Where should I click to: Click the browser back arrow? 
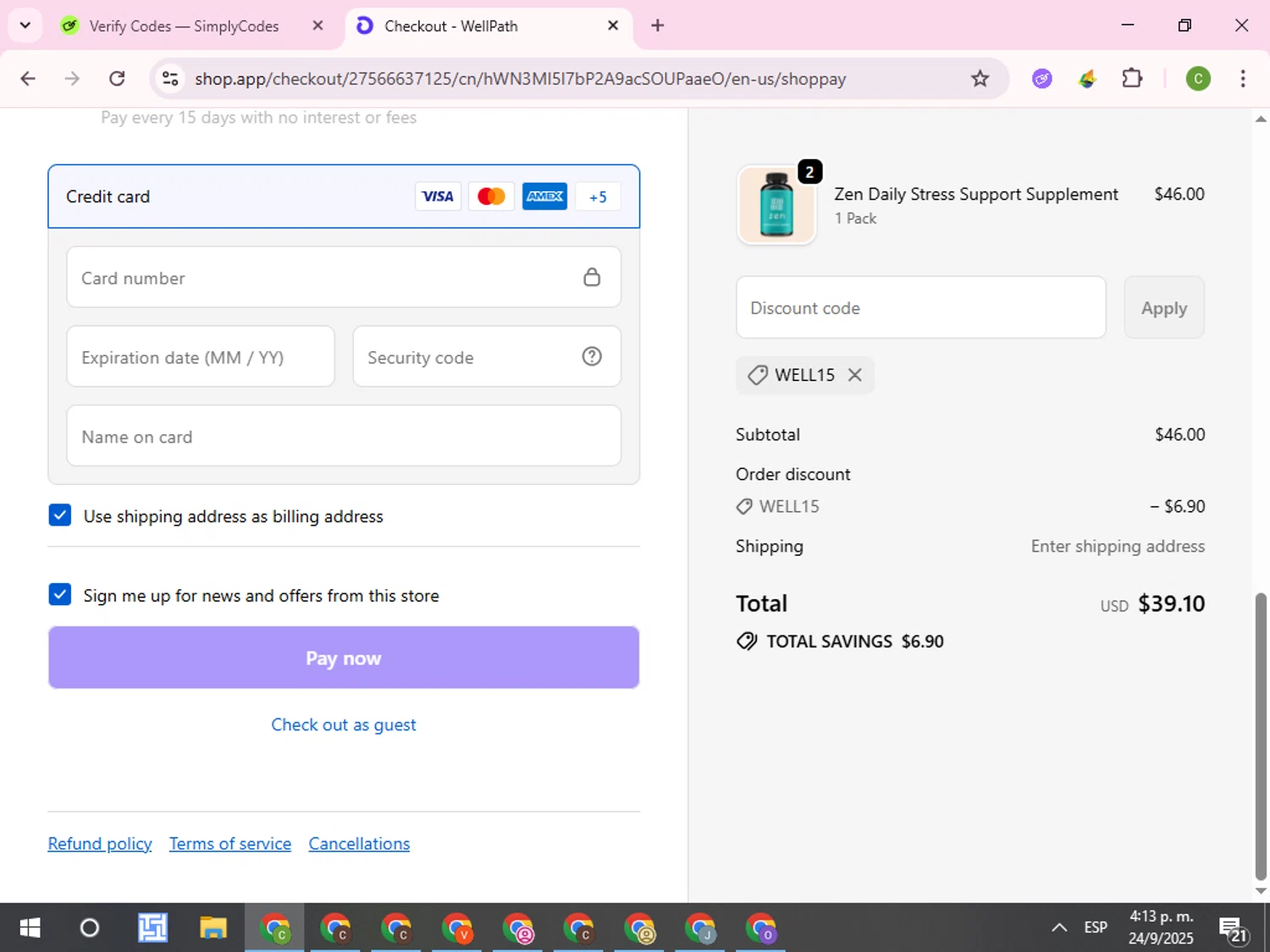pyautogui.click(x=28, y=79)
